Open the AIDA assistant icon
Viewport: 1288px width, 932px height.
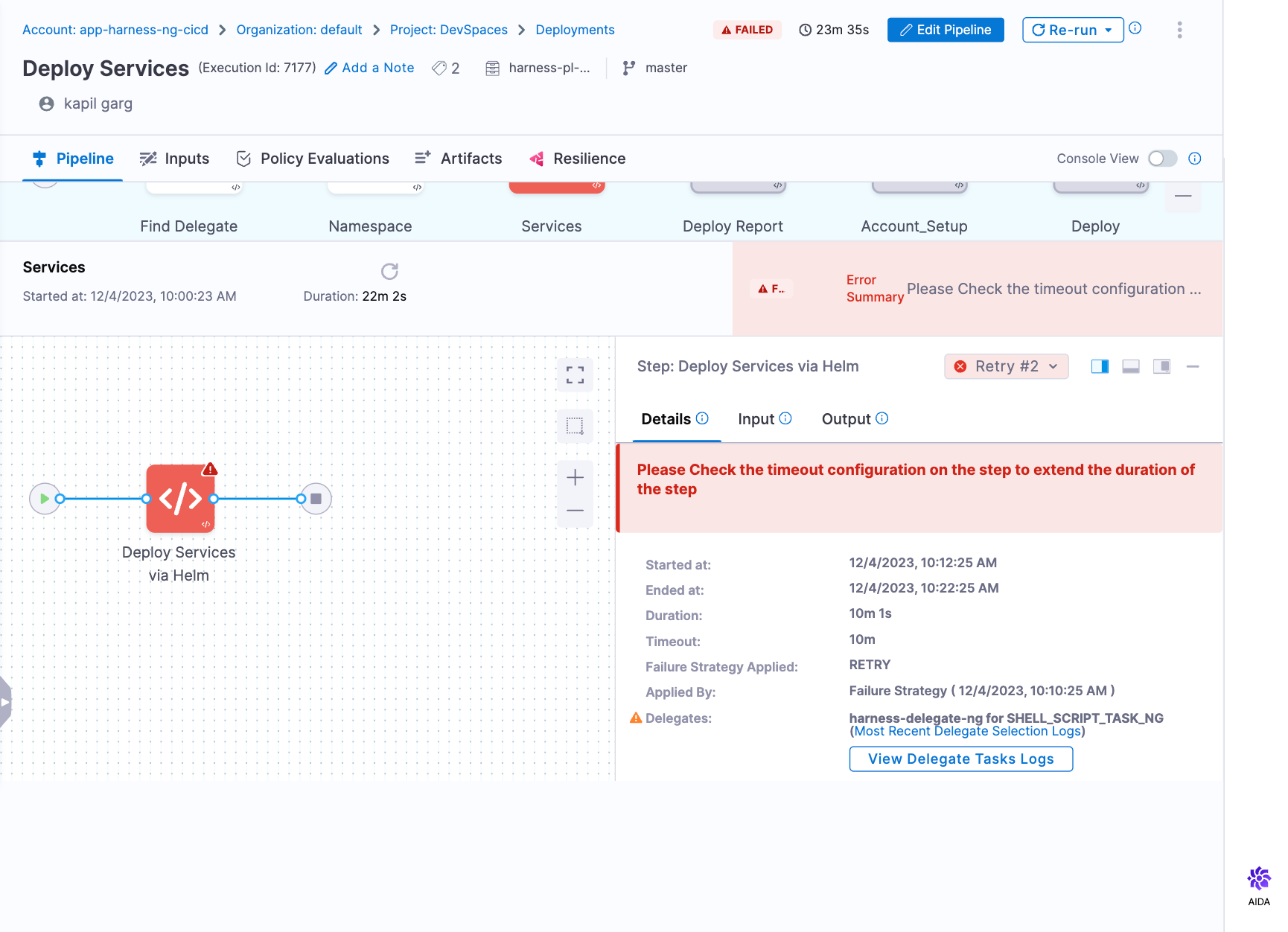tap(1258, 880)
